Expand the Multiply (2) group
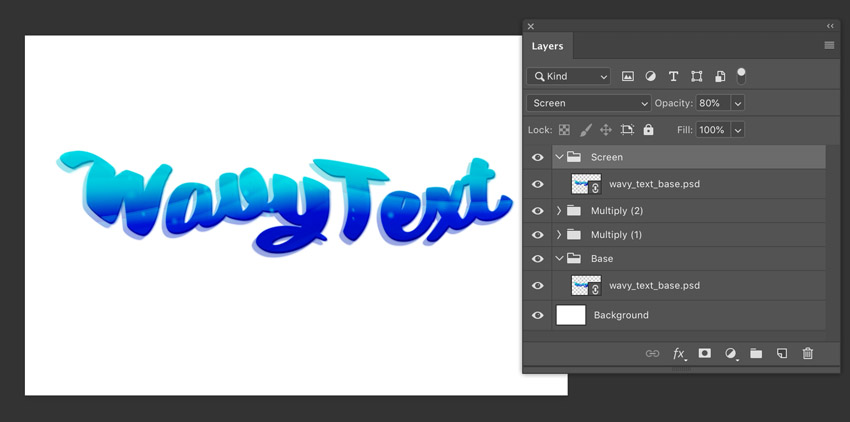This screenshot has width=850, height=422. (x=559, y=211)
